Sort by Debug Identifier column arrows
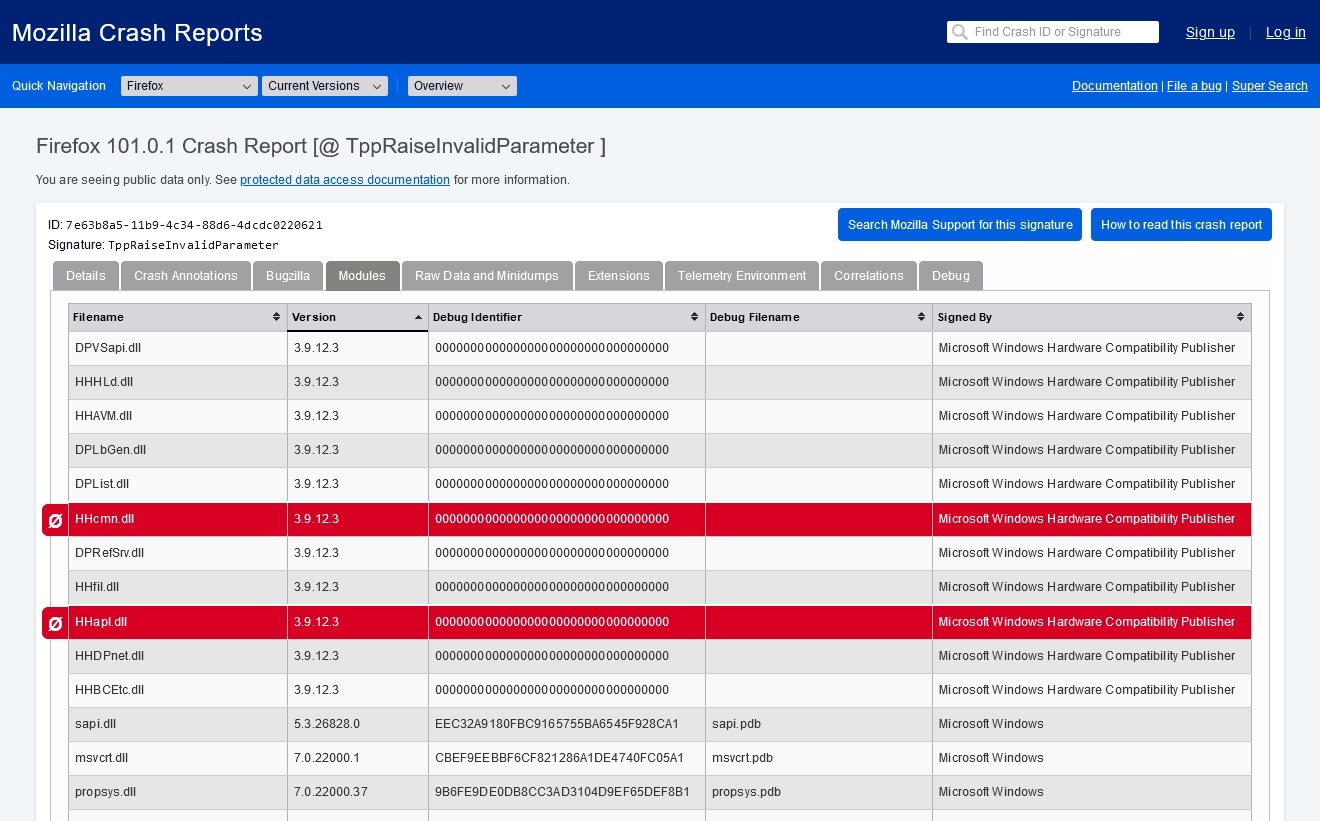This screenshot has width=1320, height=821. [x=694, y=317]
